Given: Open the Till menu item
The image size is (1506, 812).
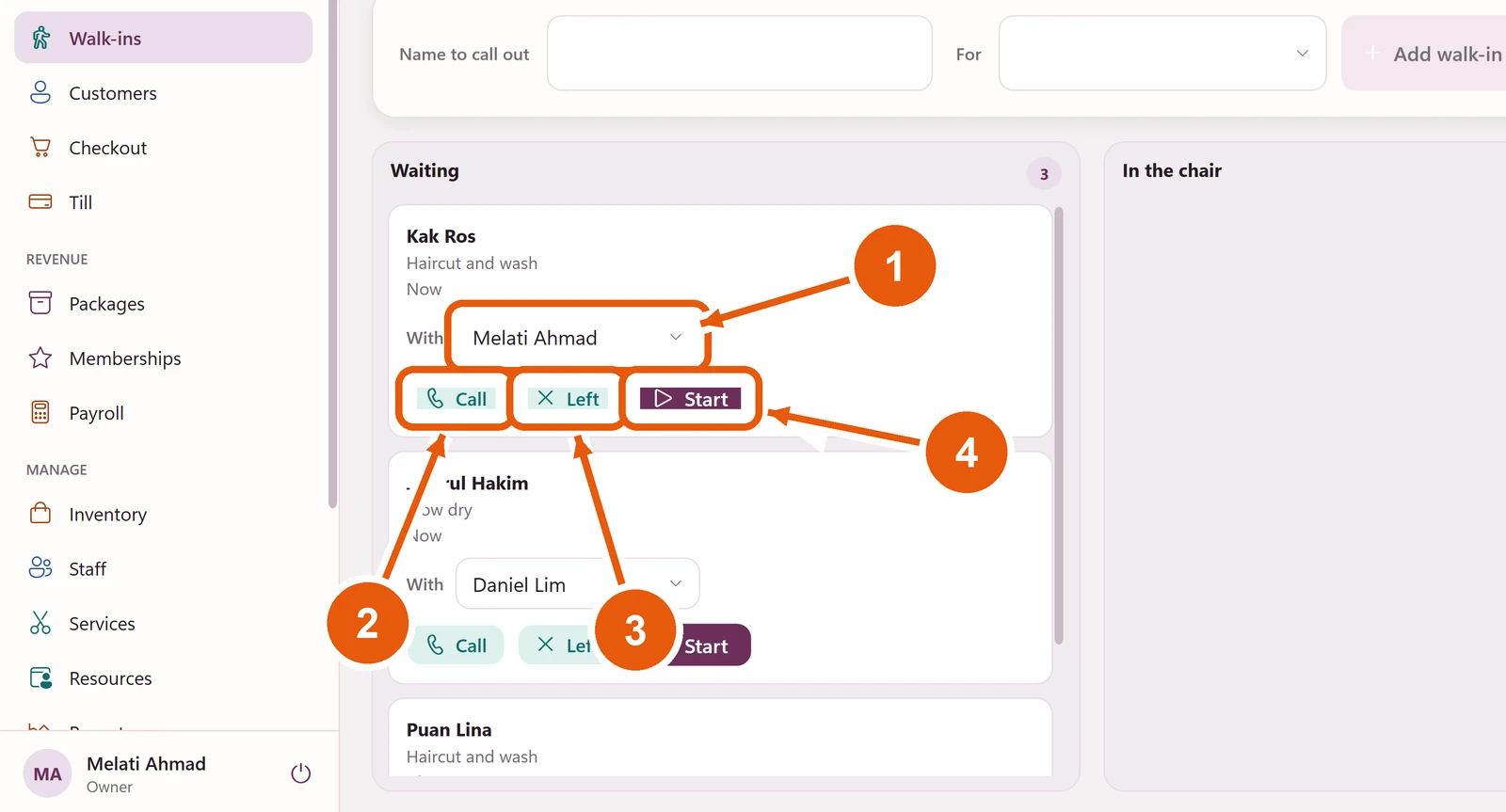Looking at the screenshot, I should [164, 201].
